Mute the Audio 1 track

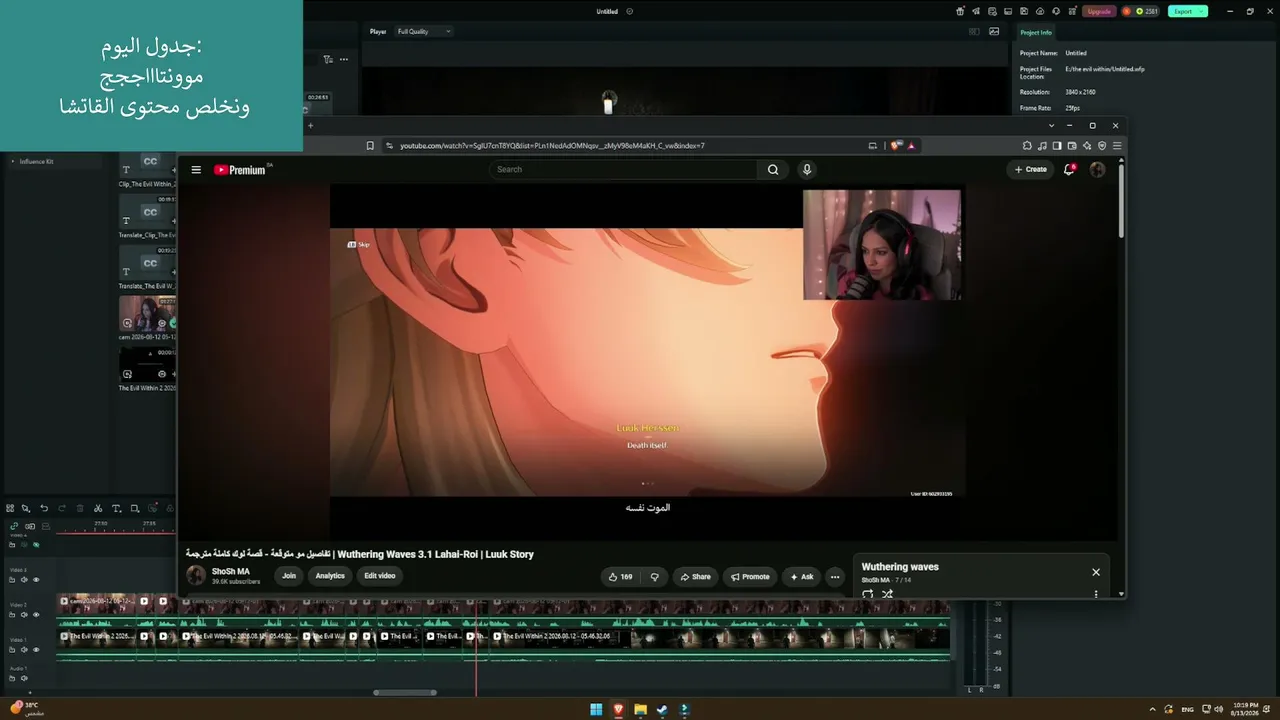[24, 678]
